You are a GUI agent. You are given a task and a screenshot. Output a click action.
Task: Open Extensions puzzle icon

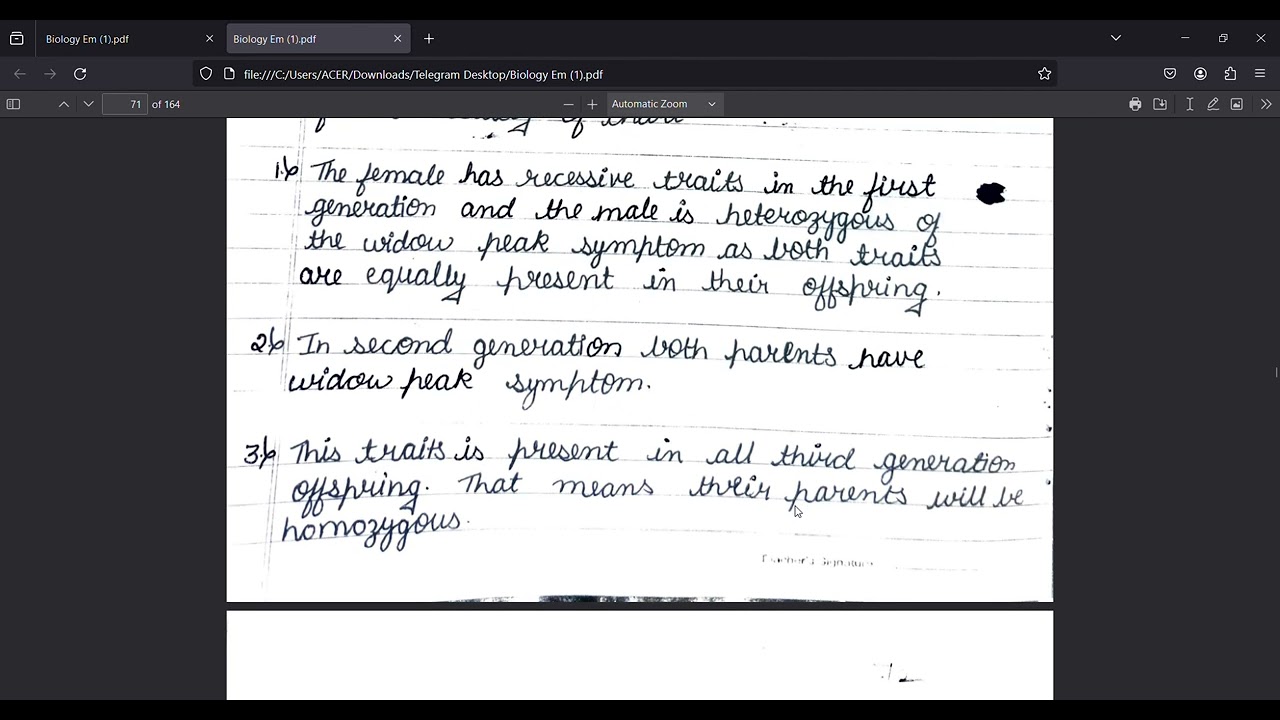1230,74
